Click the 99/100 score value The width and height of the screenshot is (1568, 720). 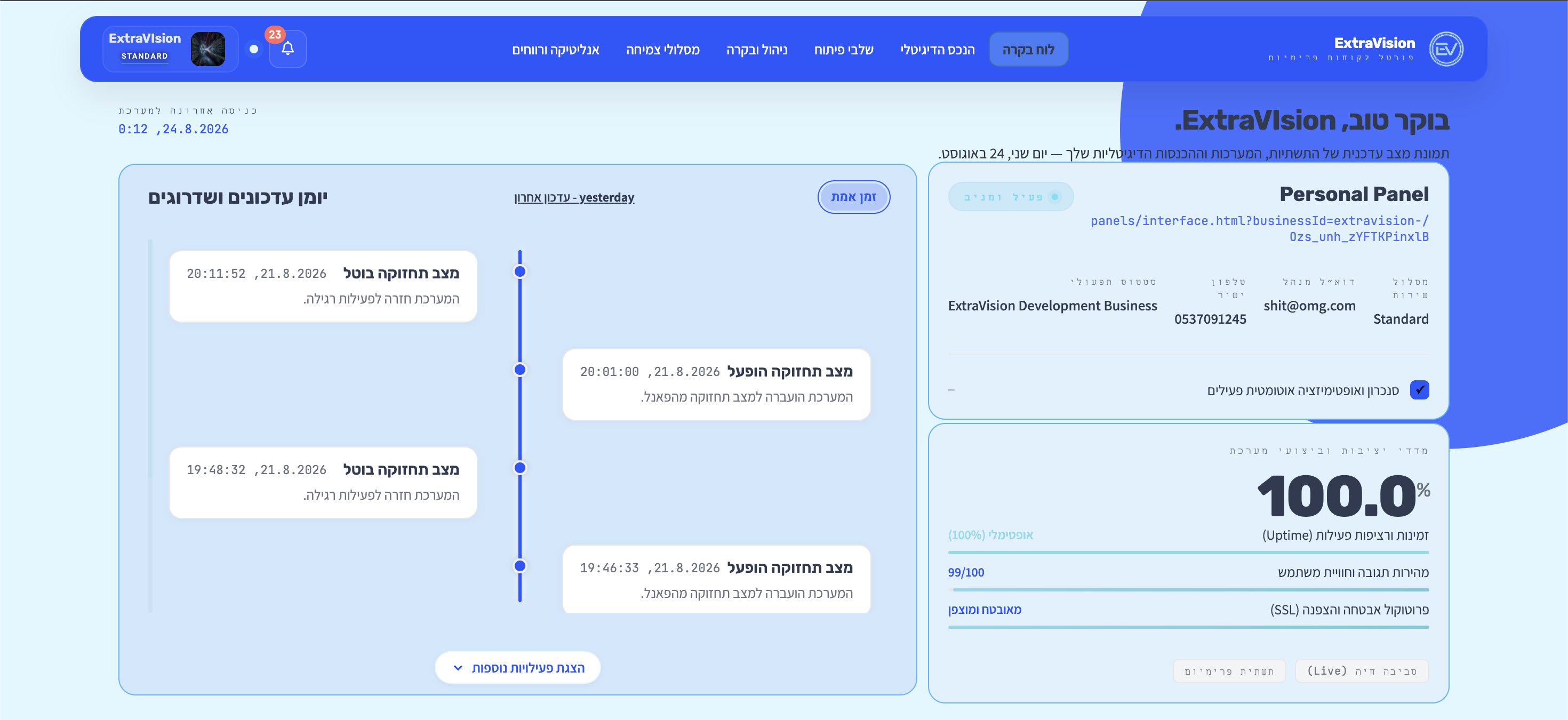point(966,572)
